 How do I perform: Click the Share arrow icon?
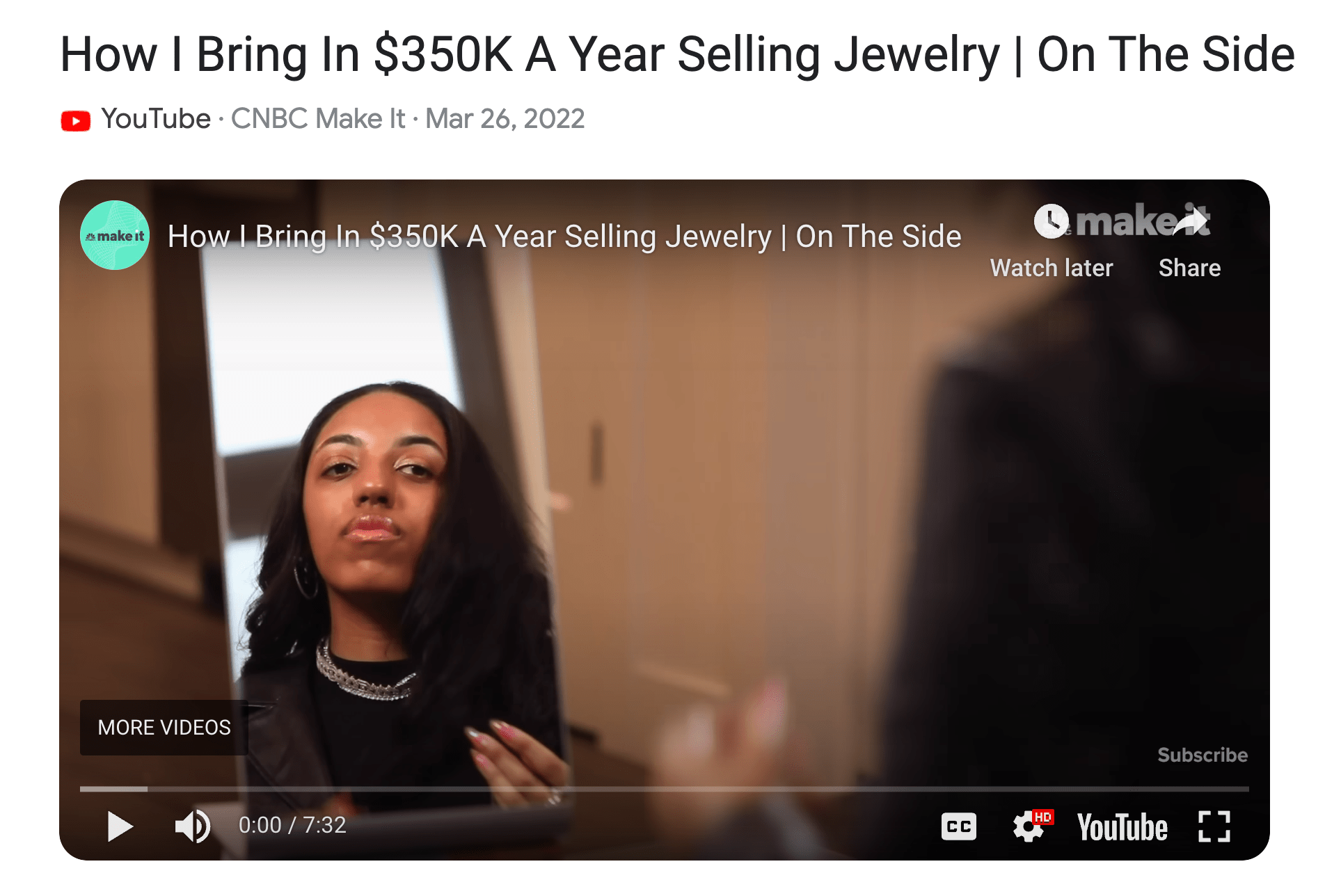[x=1191, y=221]
